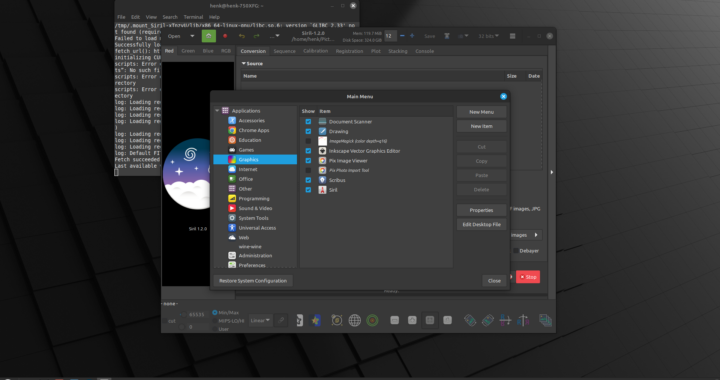
Task: Select the Programming category icon
Action: [232, 199]
